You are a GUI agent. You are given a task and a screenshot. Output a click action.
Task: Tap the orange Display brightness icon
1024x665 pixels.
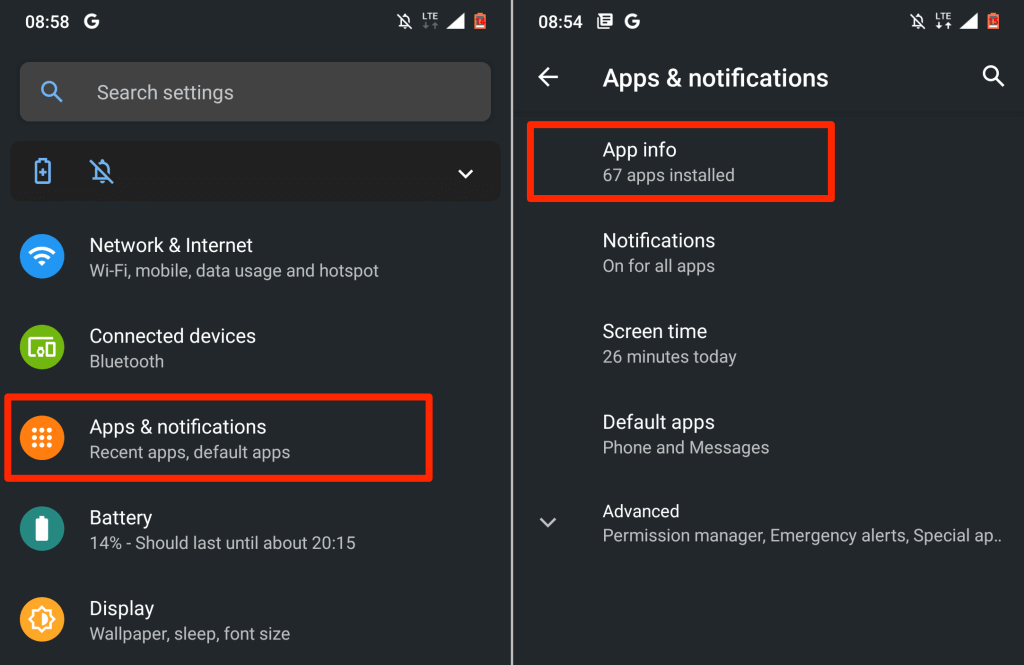pos(42,621)
